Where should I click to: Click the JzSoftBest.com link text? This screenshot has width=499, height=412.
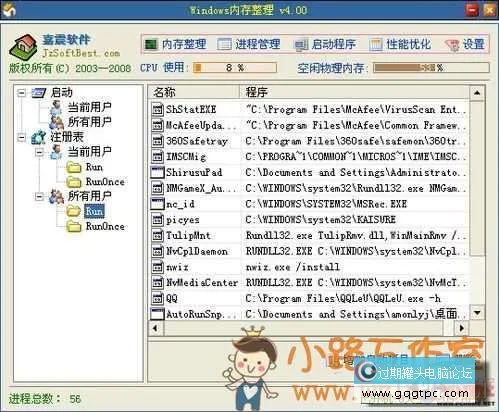click(x=81, y=53)
